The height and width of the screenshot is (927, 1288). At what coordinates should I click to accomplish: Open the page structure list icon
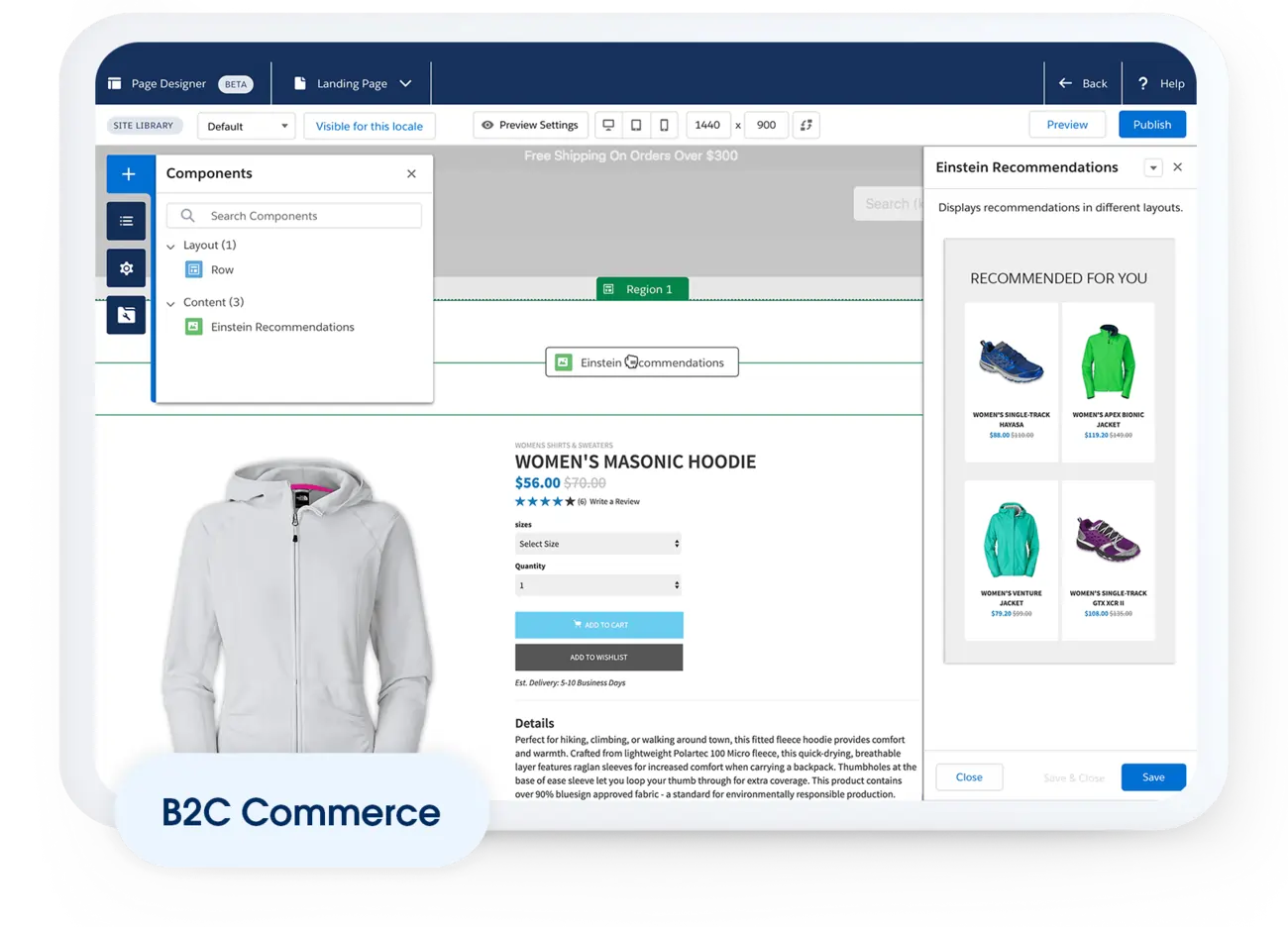point(127,221)
